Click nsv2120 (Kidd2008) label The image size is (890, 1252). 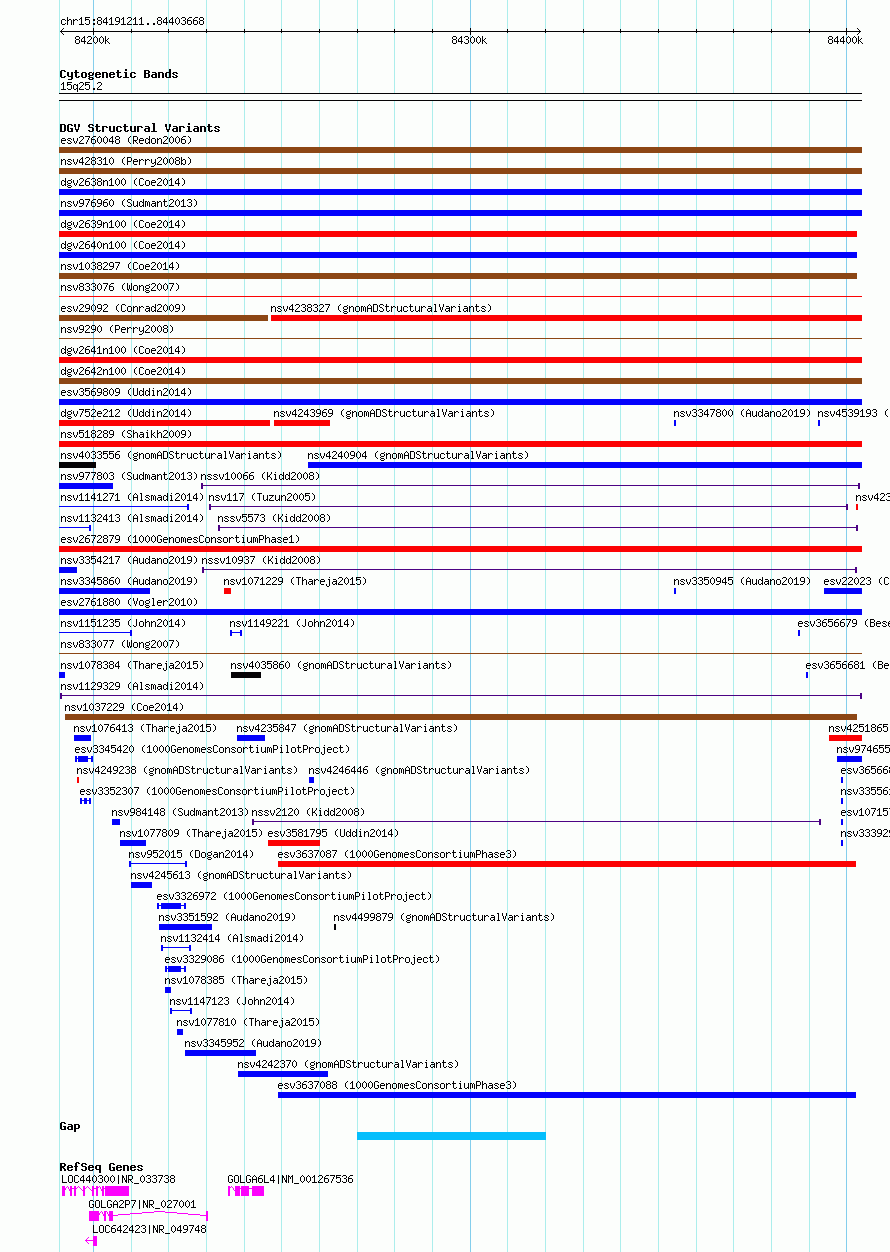[x=308, y=812]
